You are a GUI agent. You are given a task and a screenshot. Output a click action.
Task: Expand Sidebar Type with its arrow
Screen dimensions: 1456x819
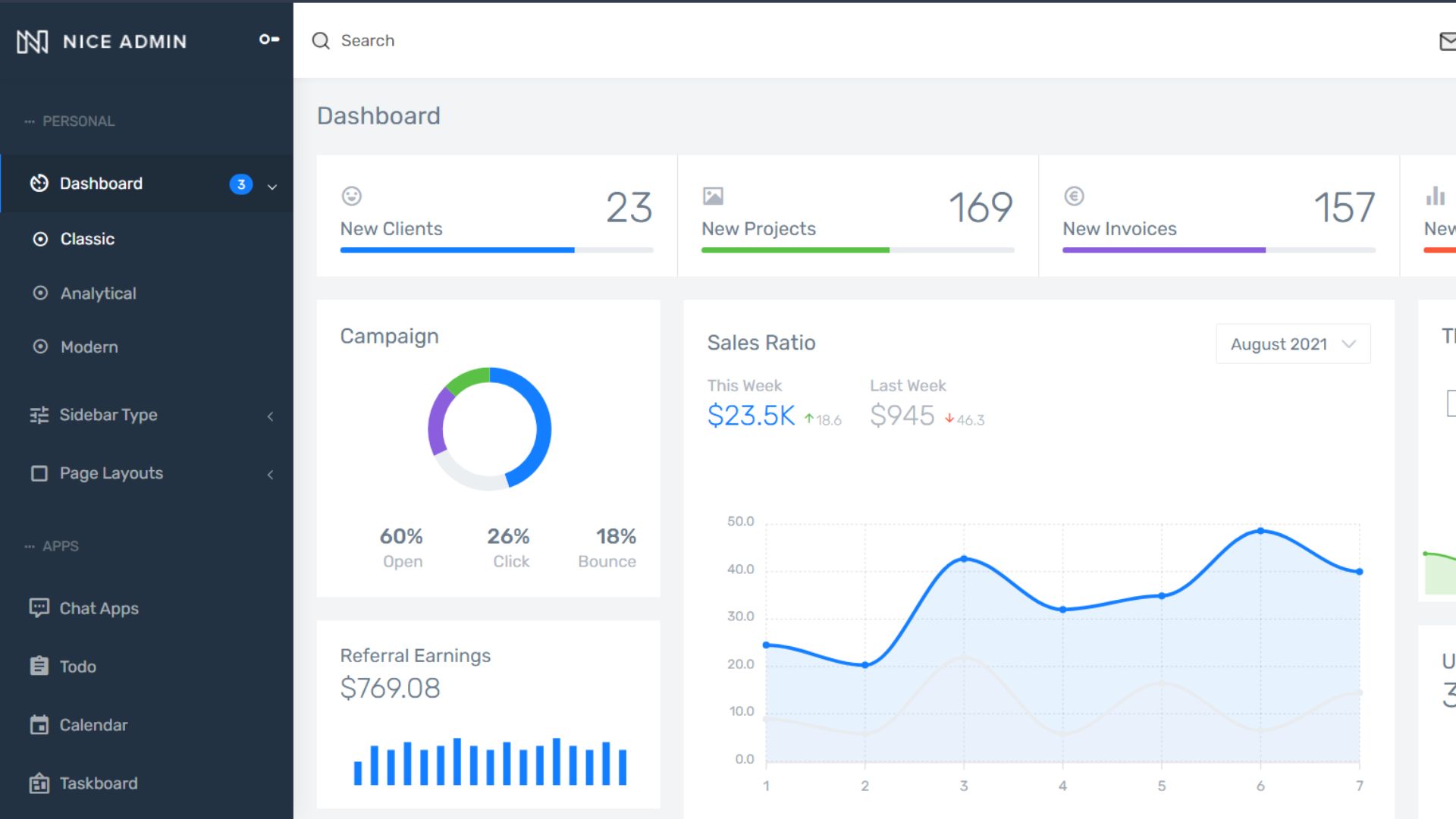(271, 416)
